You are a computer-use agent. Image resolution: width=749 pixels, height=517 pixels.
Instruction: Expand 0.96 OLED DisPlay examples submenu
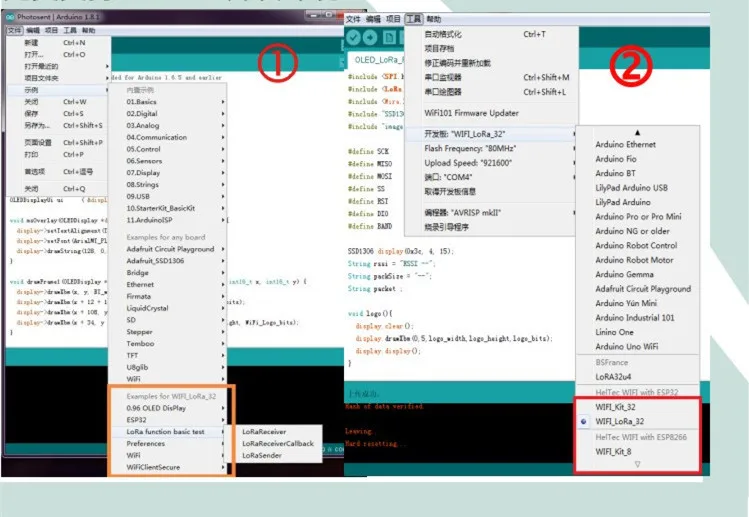pos(168,408)
